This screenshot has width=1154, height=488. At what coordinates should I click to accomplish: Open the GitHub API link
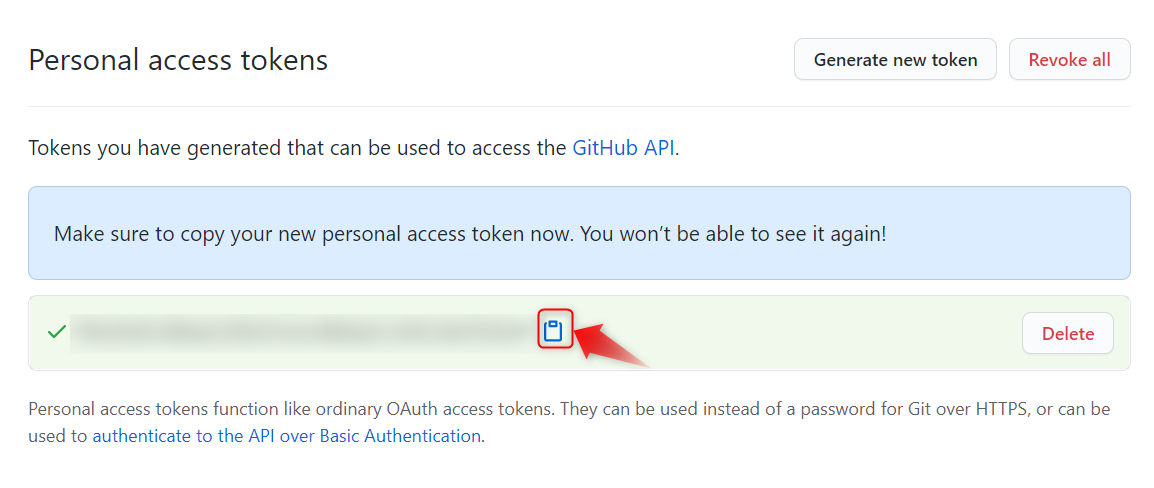tap(623, 148)
